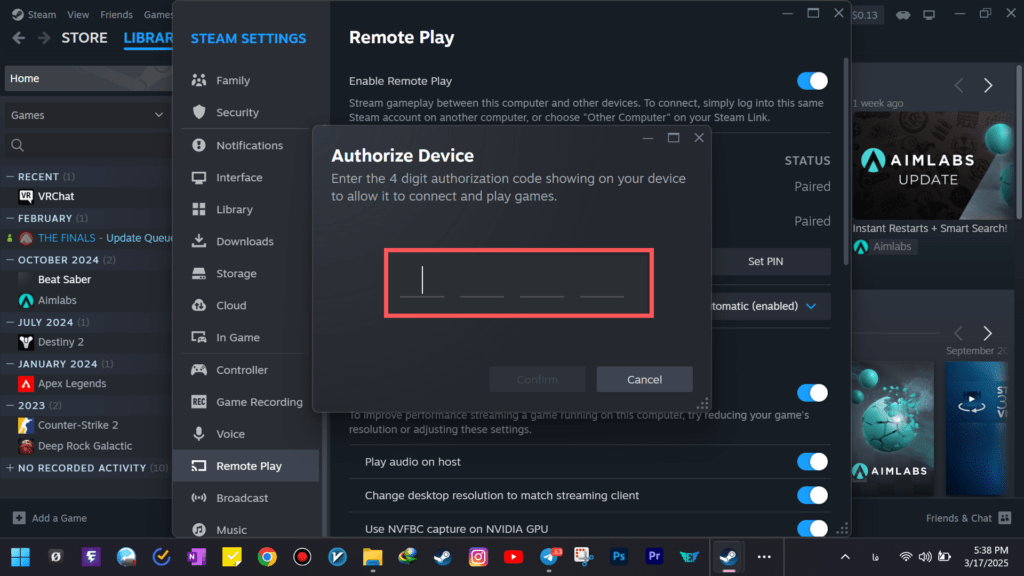Open the View menu

click(x=78, y=15)
